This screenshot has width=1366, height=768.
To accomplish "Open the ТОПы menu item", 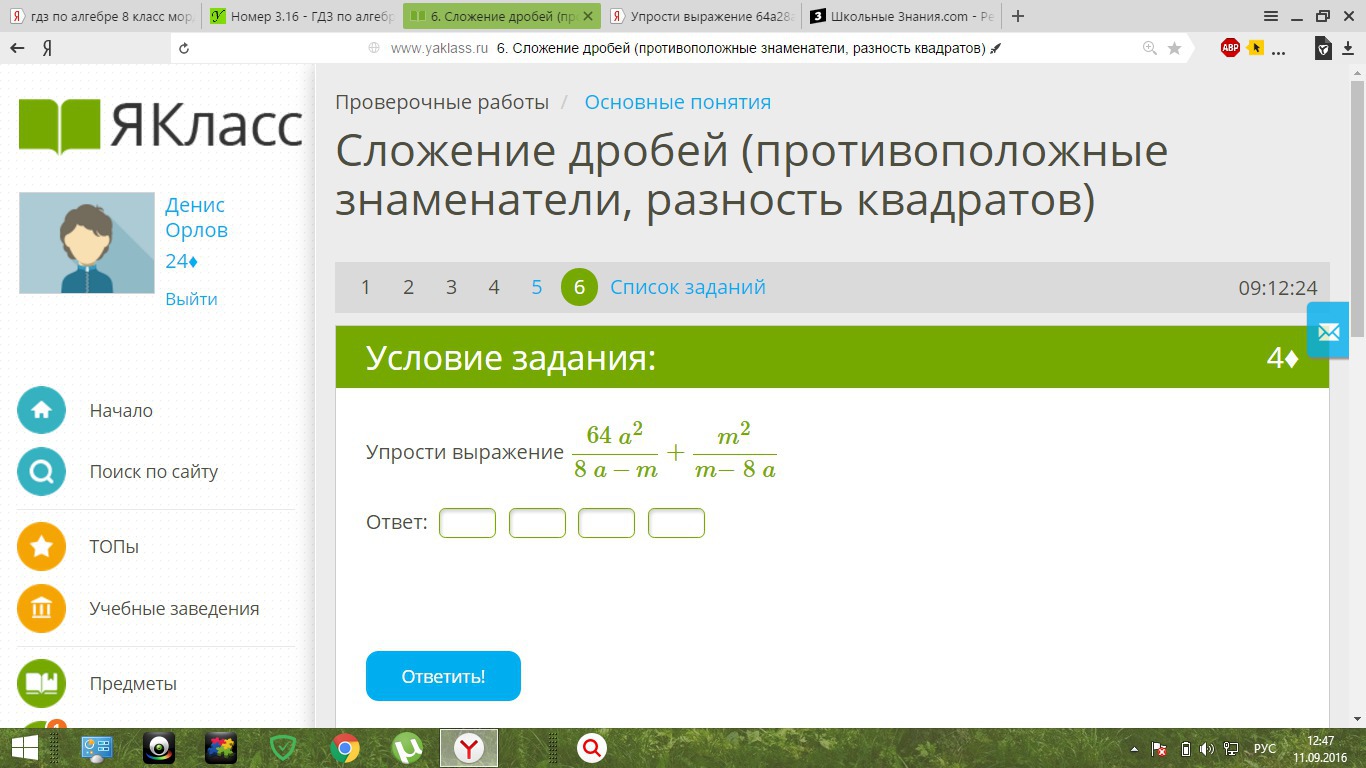I will (x=114, y=547).
